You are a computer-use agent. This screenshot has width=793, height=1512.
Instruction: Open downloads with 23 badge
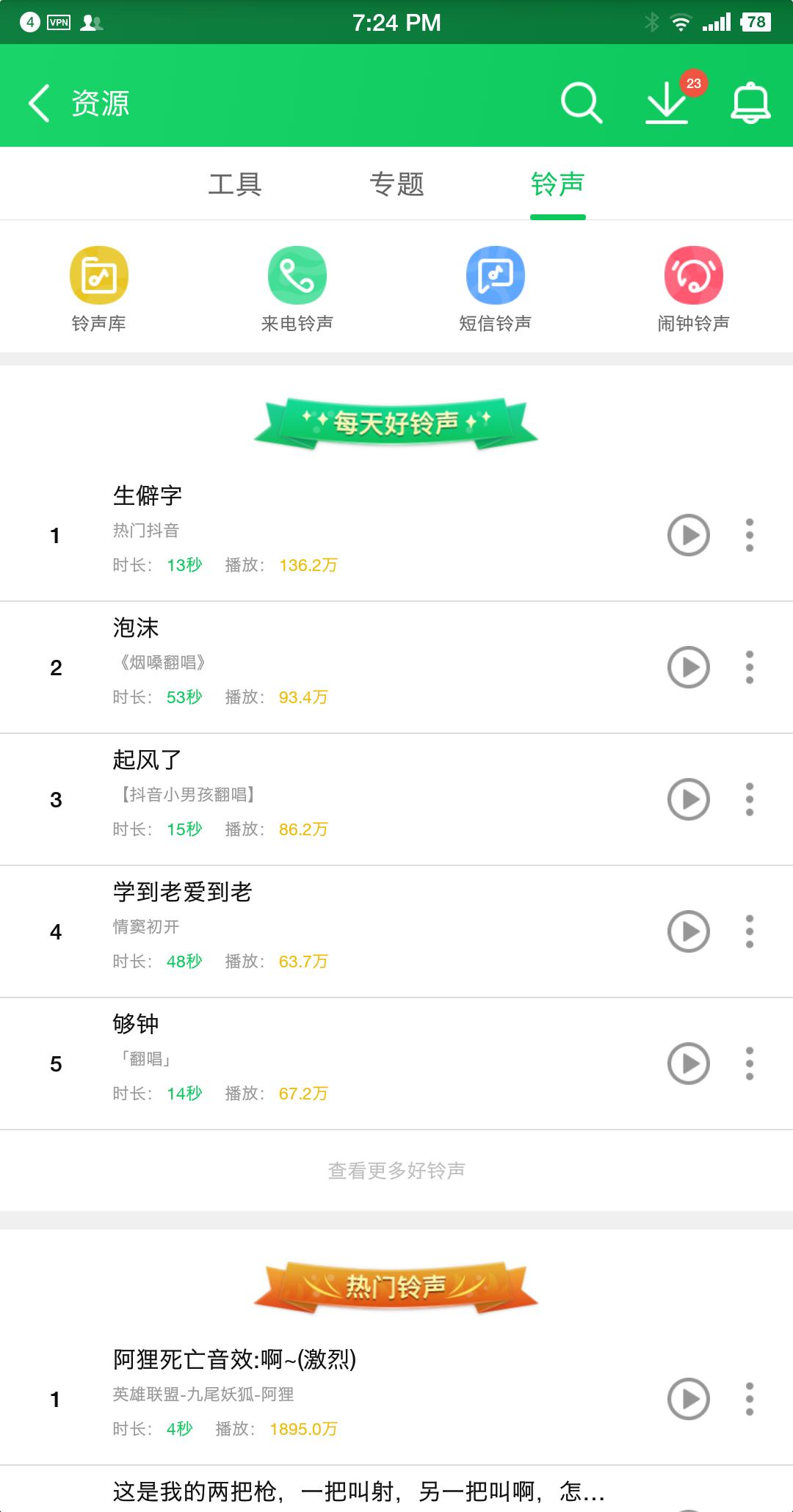[x=667, y=102]
